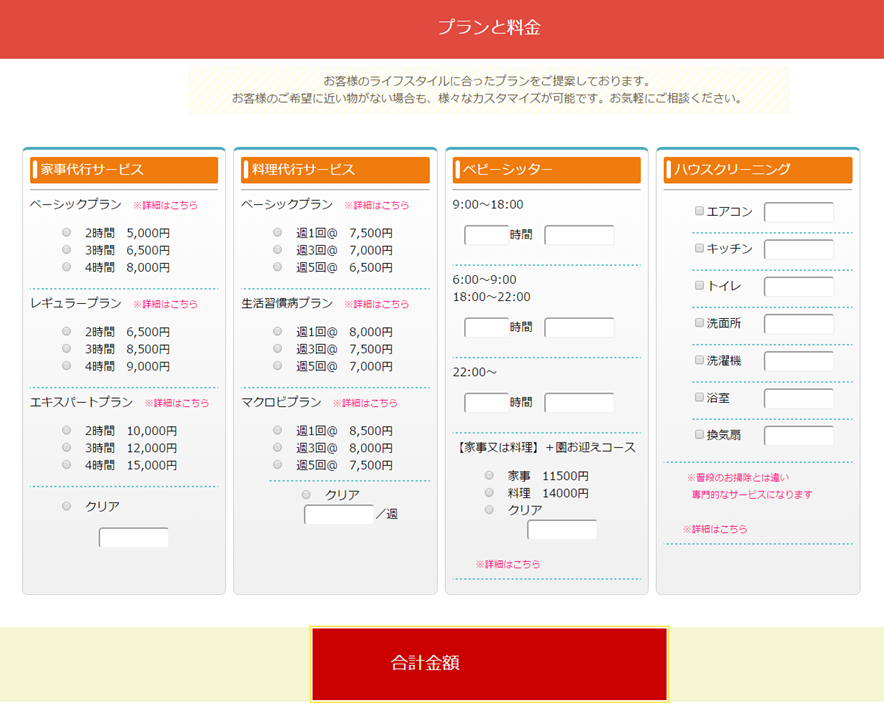This screenshot has height=708, width=884.
Task: Click the 料理代行サービス orange header
Action: (x=335, y=170)
